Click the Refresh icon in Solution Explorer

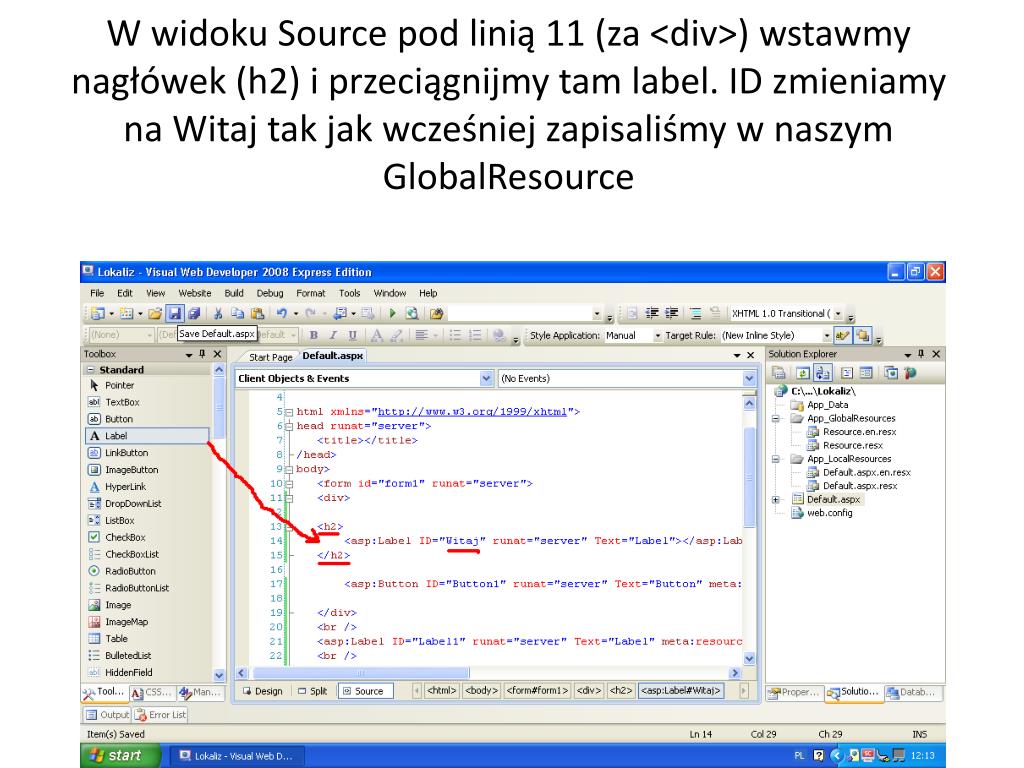[802, 373]
